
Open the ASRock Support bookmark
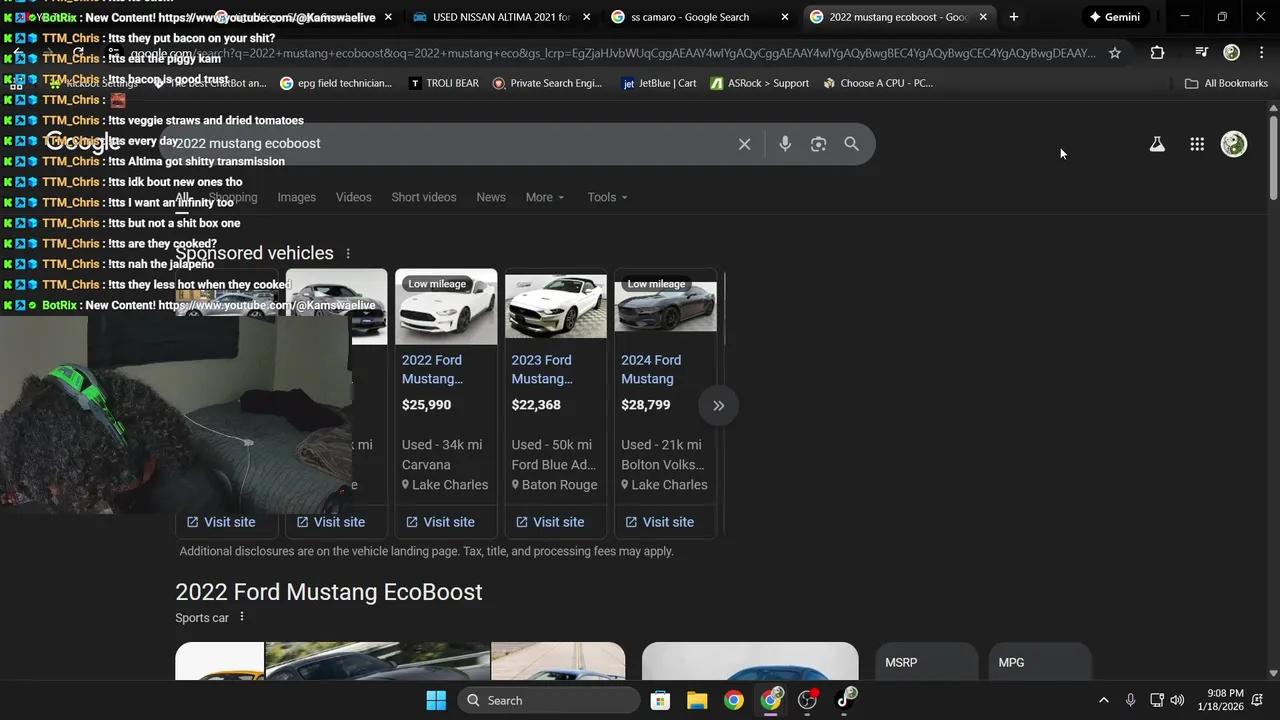pos(760,83)
